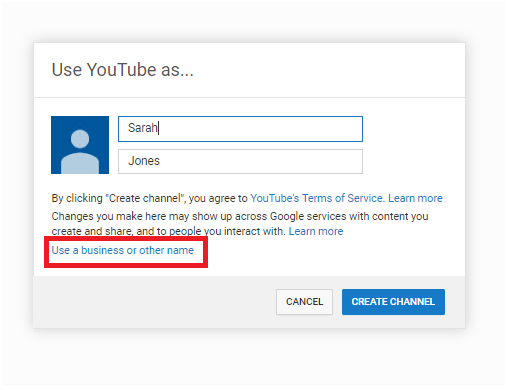Image resolution: width=507 pixels, height=390 pixels.
Task: Dismiss the dialog with the Cancel button
Action: click(304, 302)
